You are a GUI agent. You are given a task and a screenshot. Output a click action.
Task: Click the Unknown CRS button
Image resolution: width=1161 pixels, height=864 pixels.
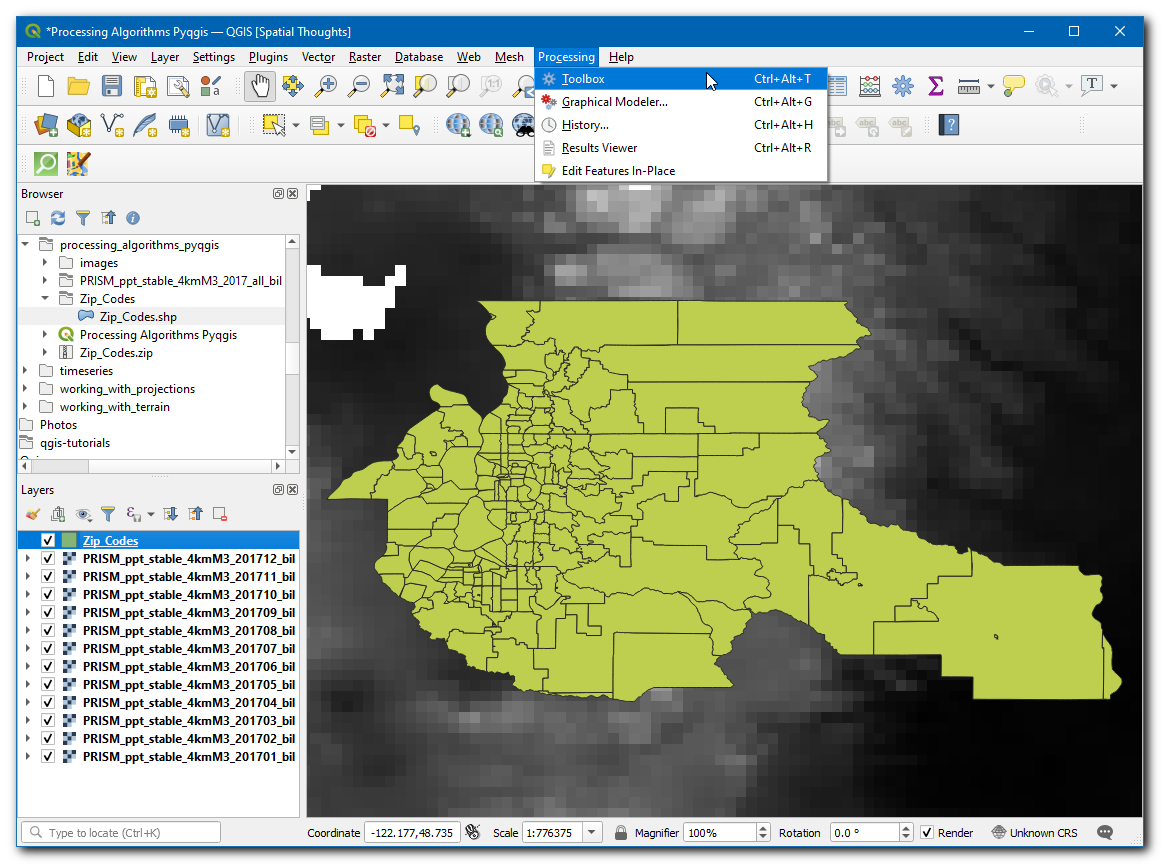coord(1034,833)
